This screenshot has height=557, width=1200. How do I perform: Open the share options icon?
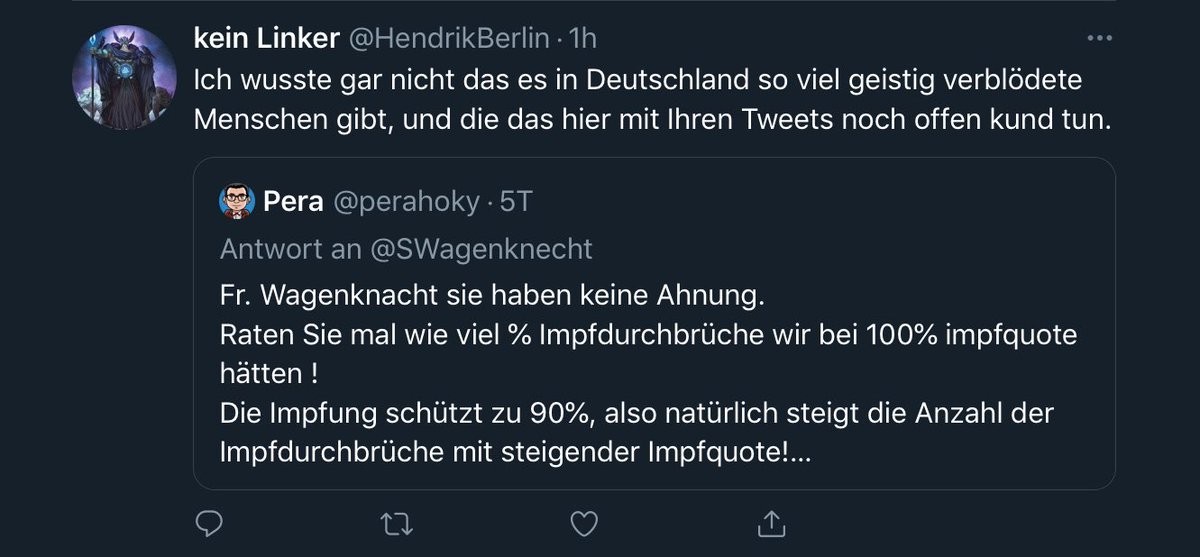773,522
